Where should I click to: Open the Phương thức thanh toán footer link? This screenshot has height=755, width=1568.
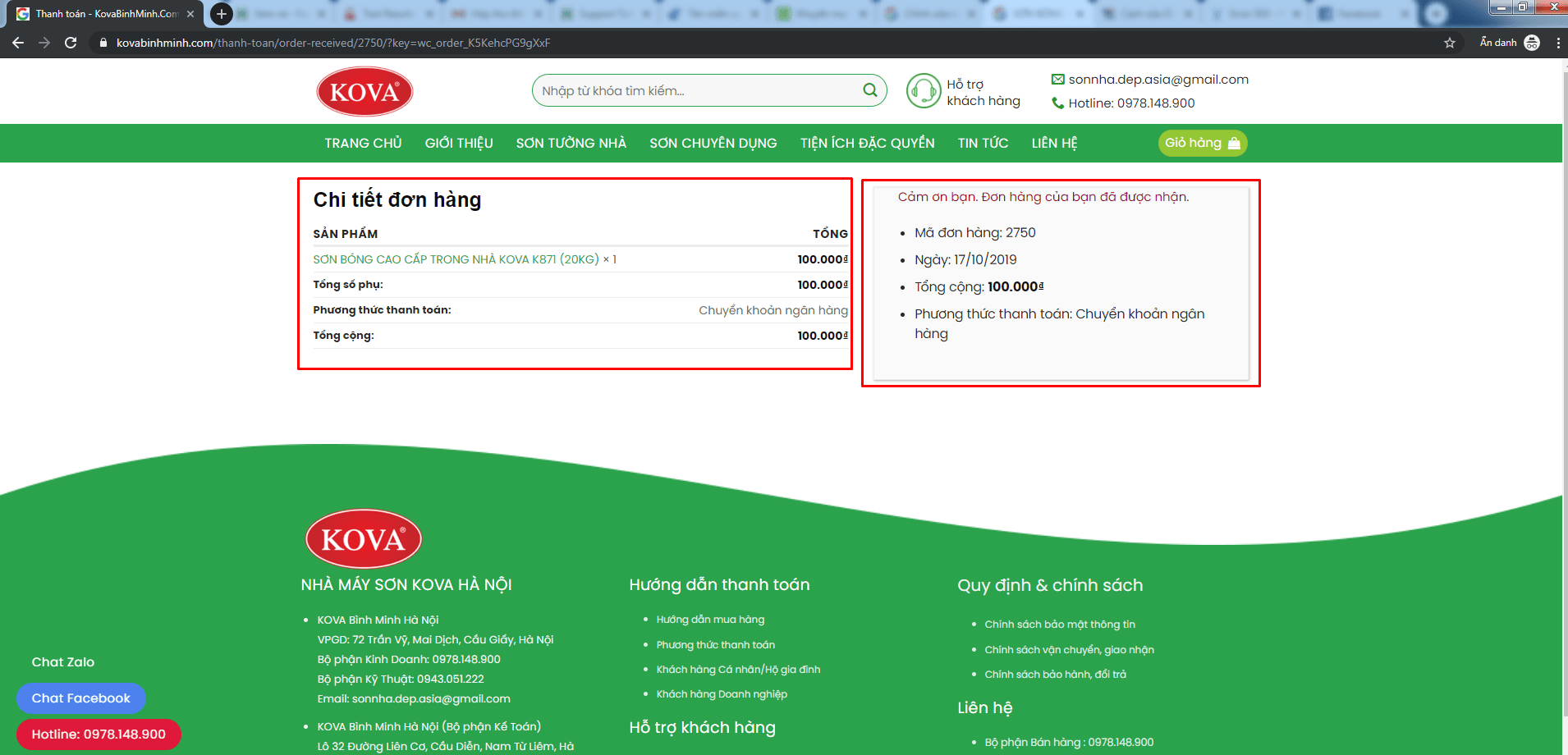click(715, 644)
